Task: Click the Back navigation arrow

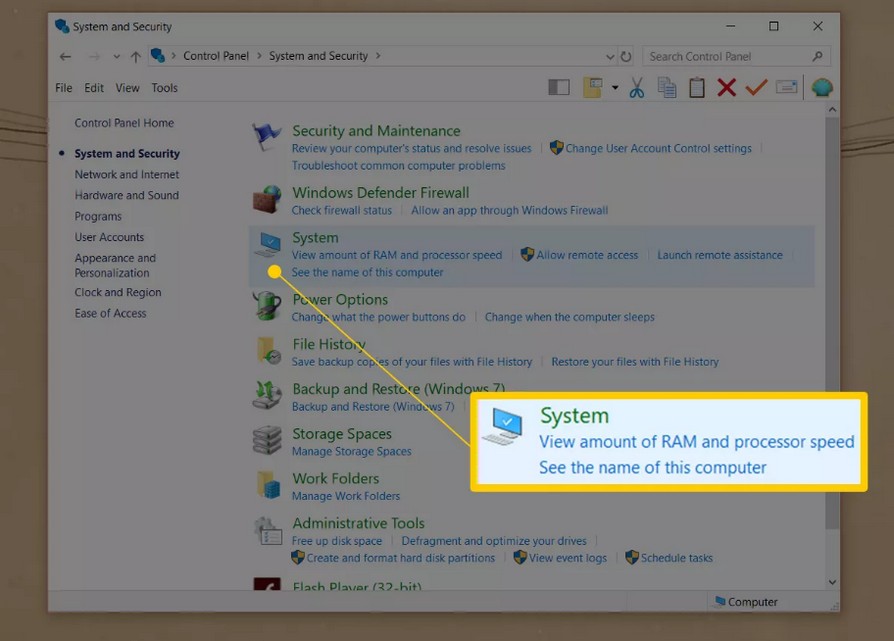Action: pyautogui.click(x=66, y=56)
